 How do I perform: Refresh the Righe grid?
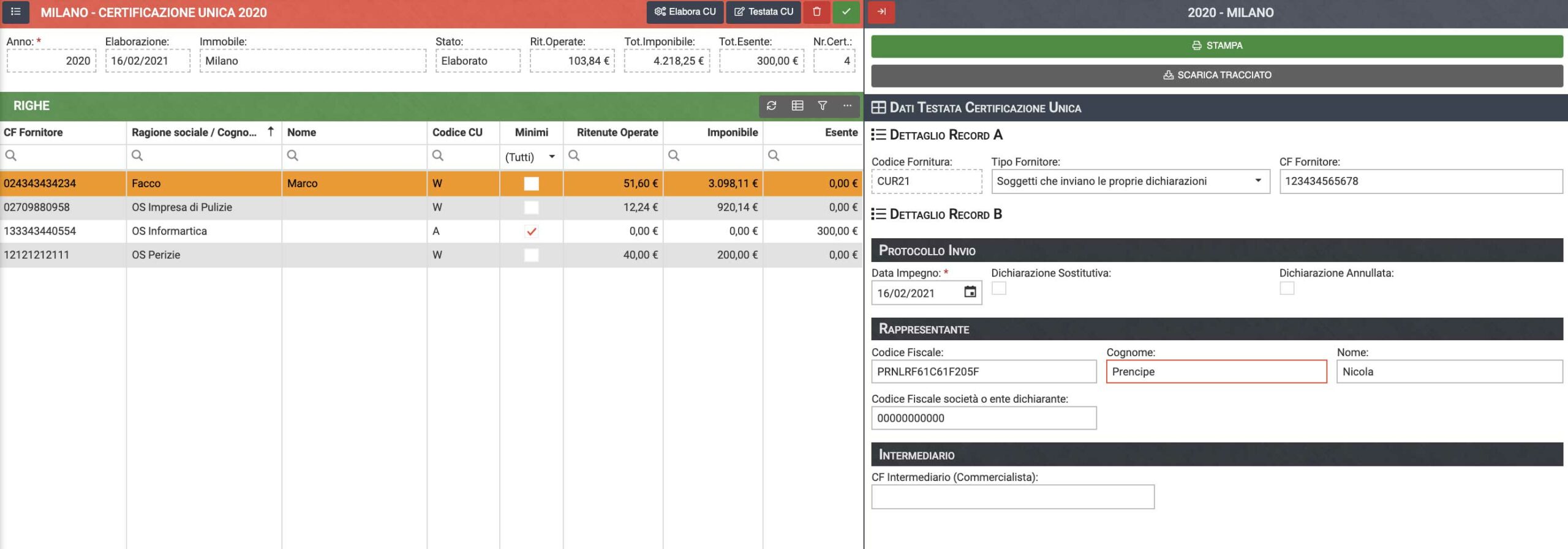(x=771, y=106)
